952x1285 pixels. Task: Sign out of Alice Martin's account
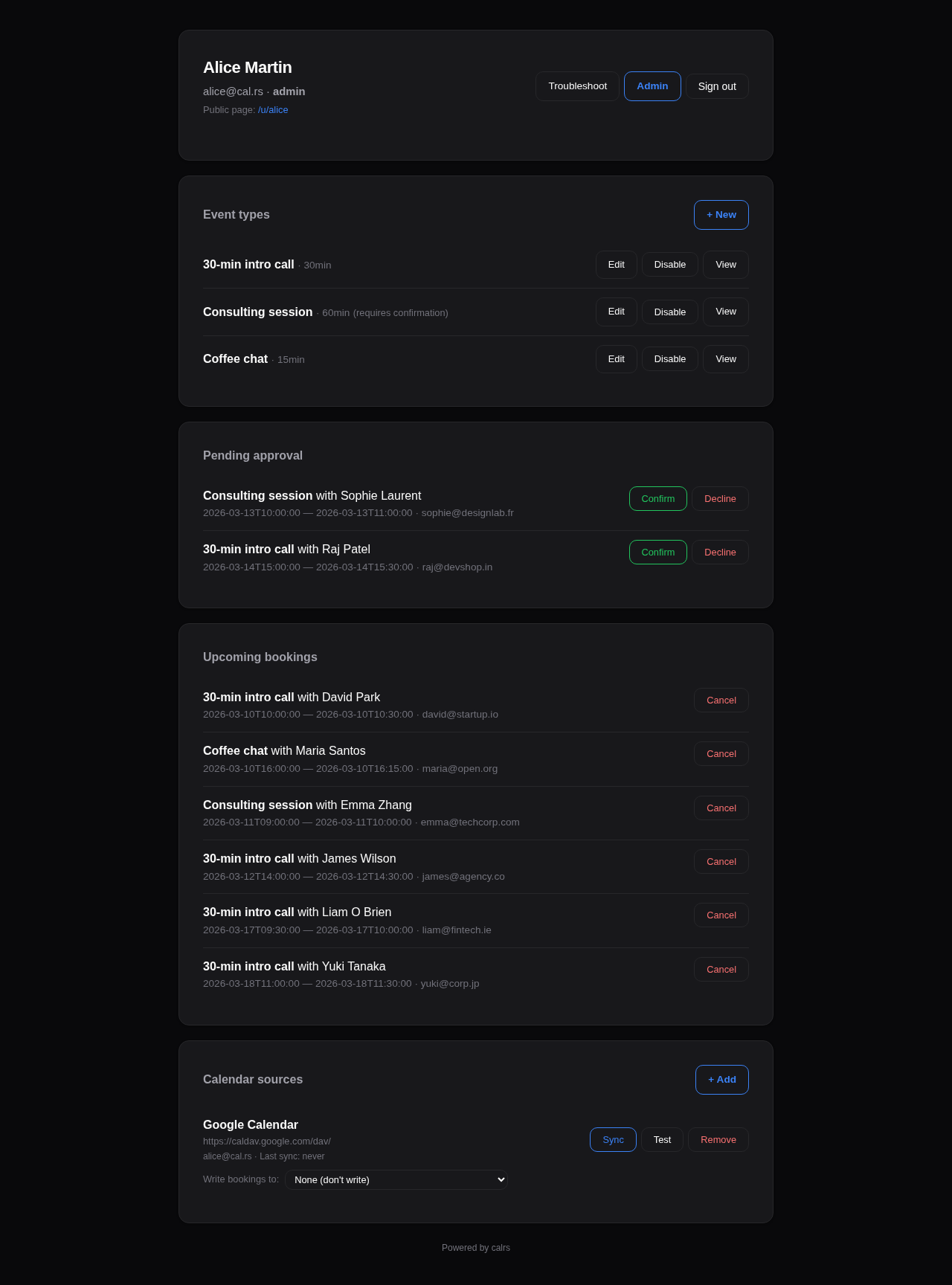coord(716,86)
